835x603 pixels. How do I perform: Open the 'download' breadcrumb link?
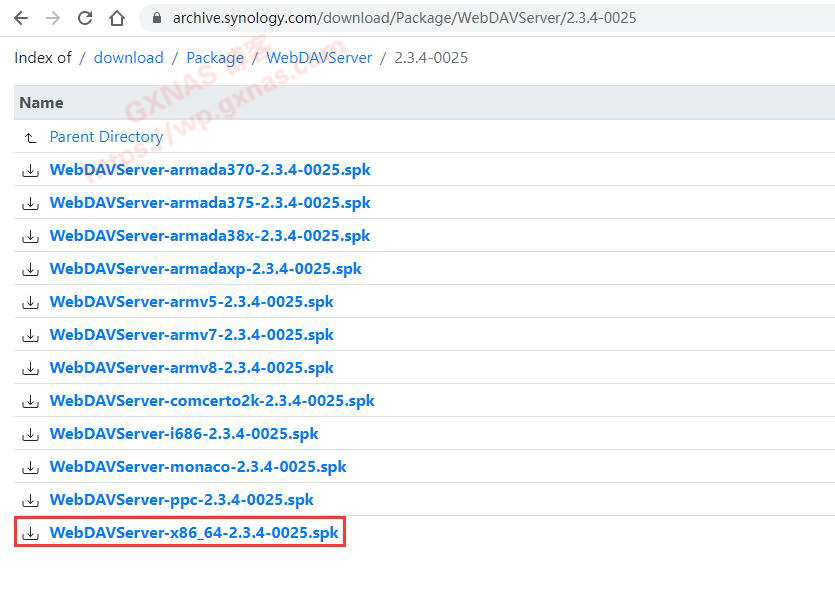(128, 58)
